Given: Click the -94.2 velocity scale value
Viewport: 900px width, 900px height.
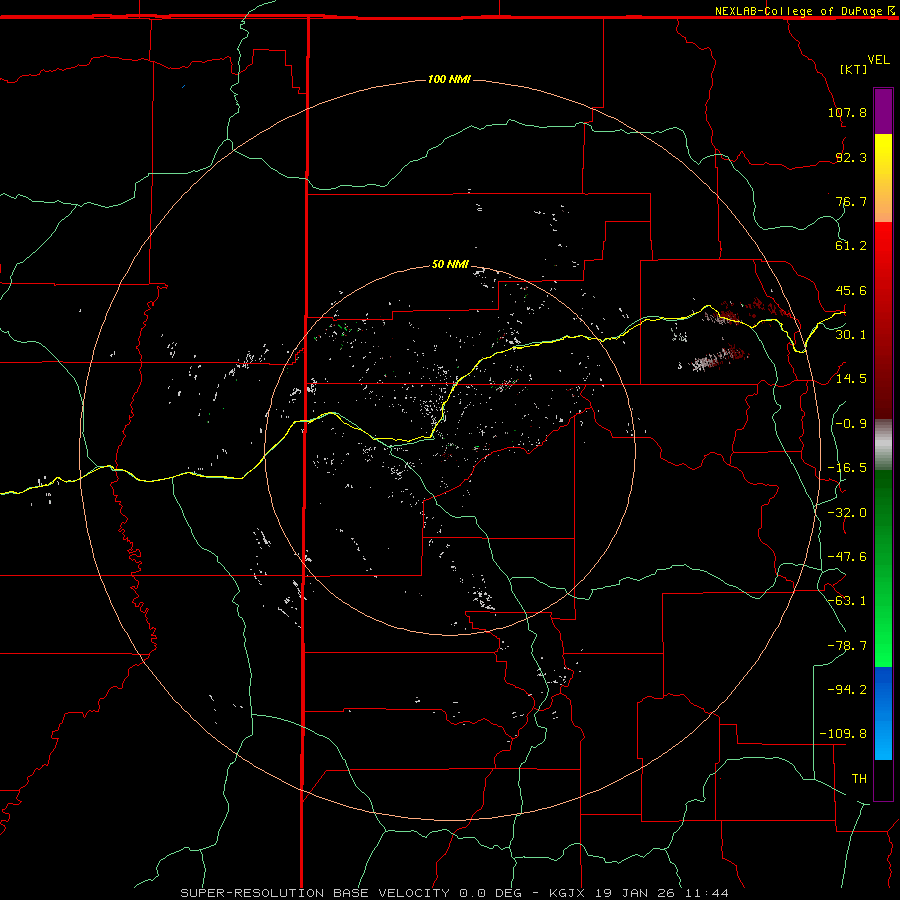Looking at the screenshot, I should (x=847, y=689).
